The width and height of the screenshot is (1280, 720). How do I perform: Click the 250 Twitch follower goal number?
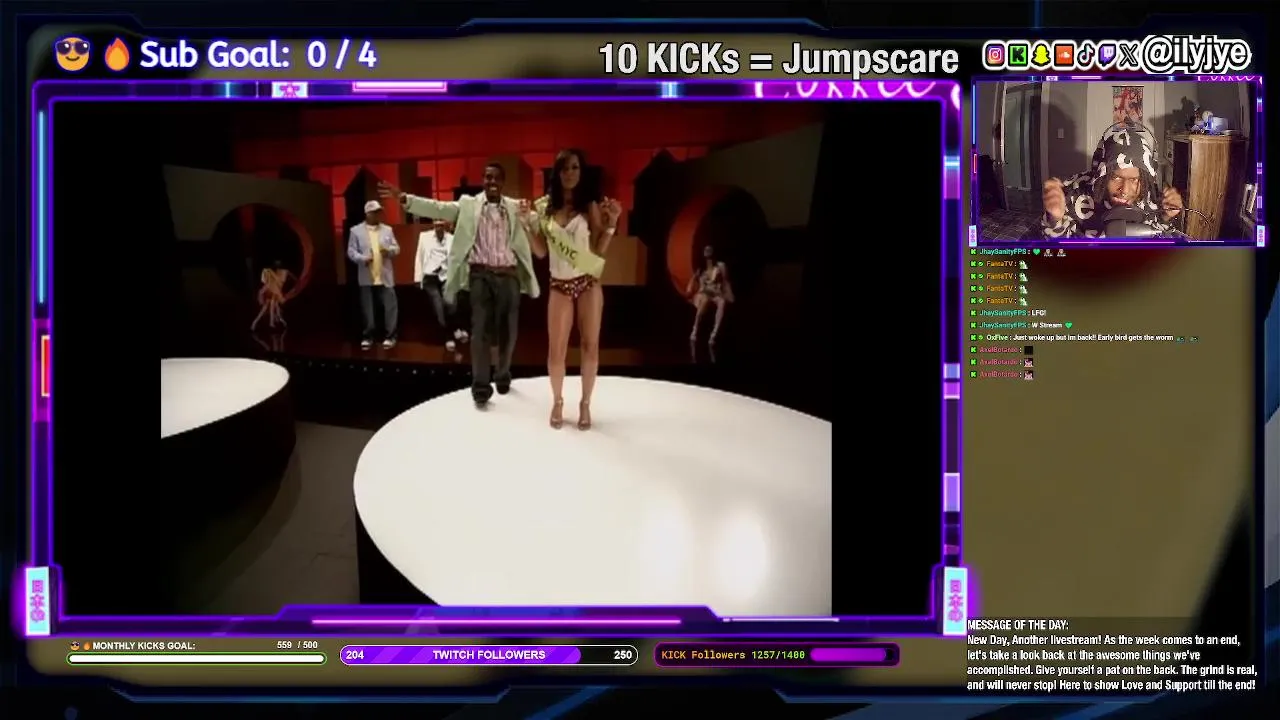coord(623,655)
